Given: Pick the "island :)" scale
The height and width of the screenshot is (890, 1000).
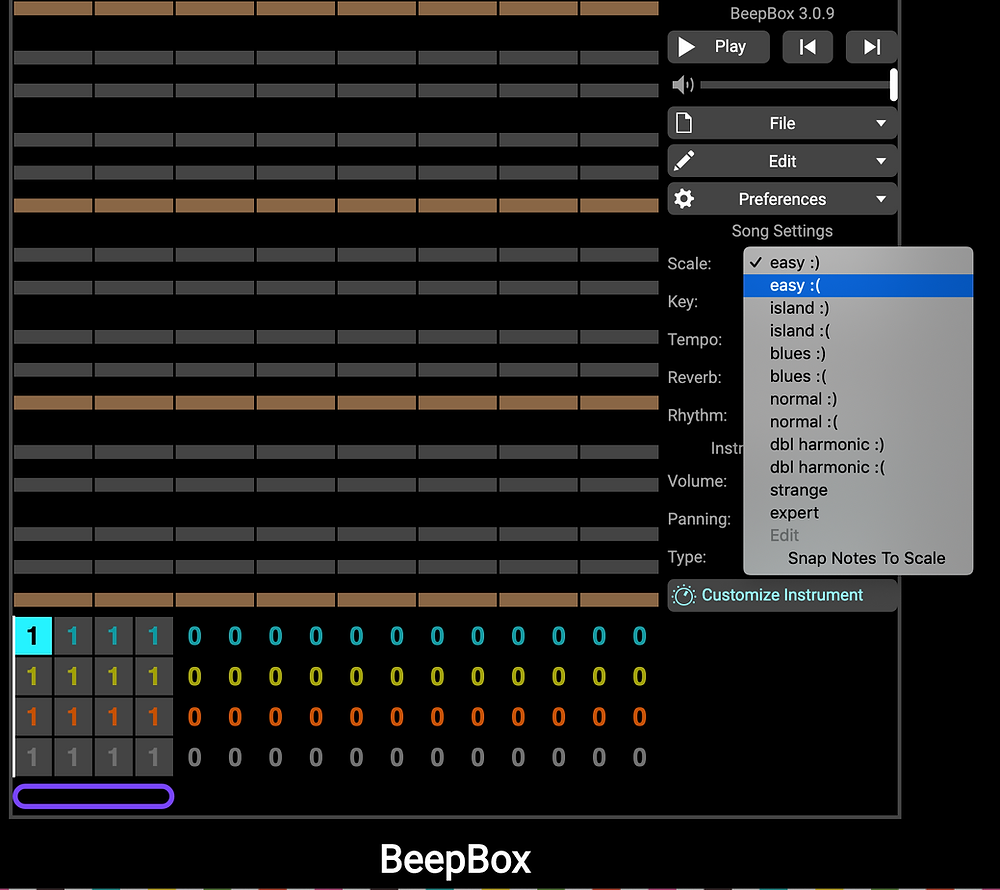Looking at the screenshot, I should (858, 309).
